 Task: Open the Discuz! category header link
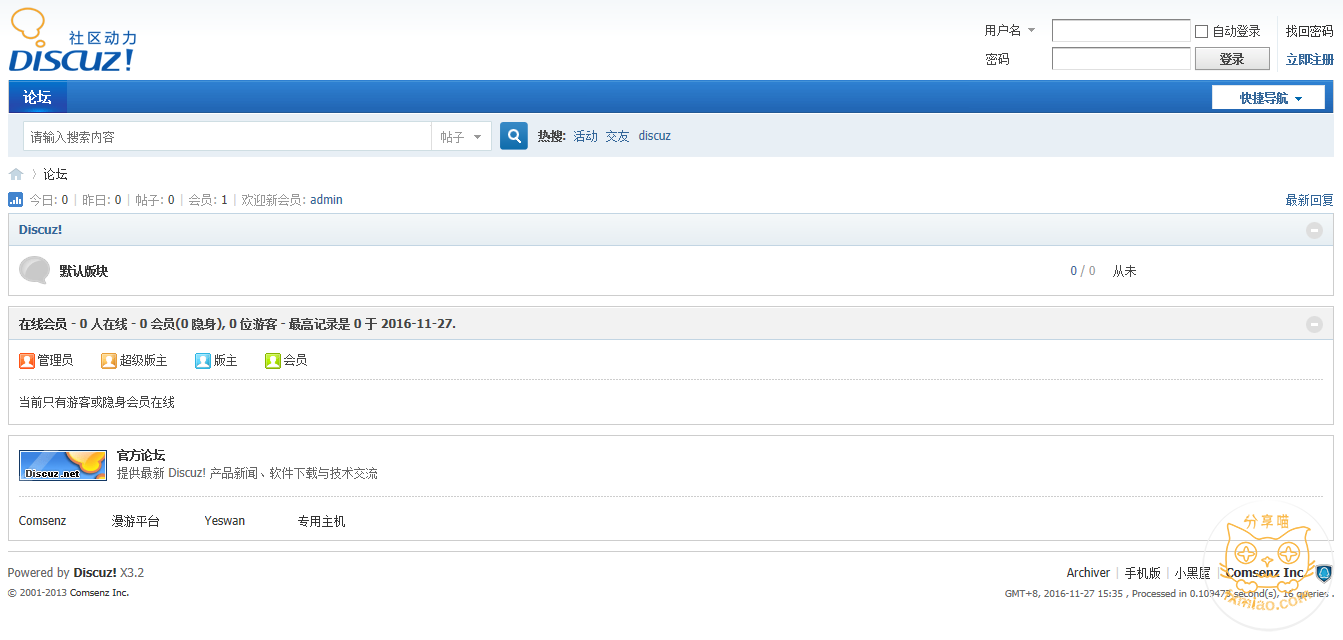[x=40, y=230]
